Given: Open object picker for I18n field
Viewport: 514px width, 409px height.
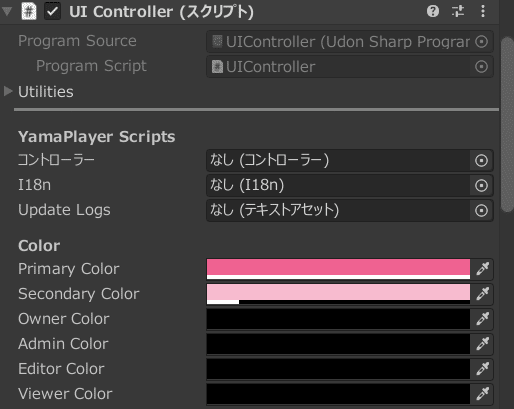Looking at the screenshot, I should pyautogui.click(x=481, y=185).
